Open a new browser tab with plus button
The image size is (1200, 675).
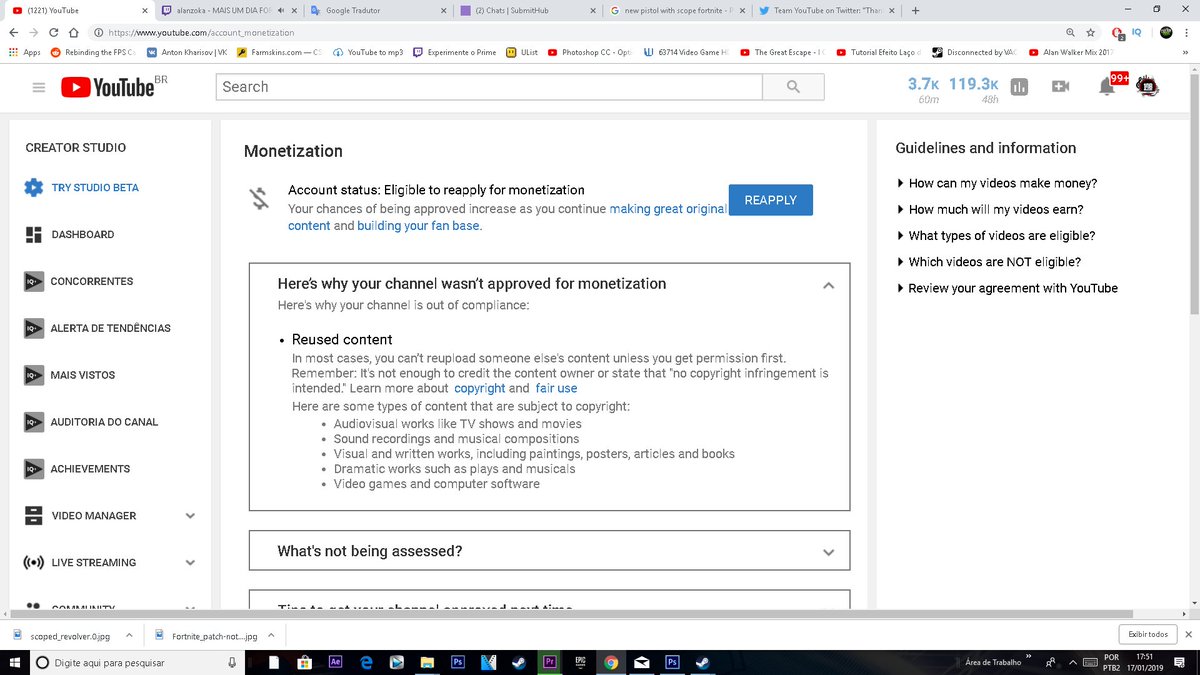click(915, 10)
